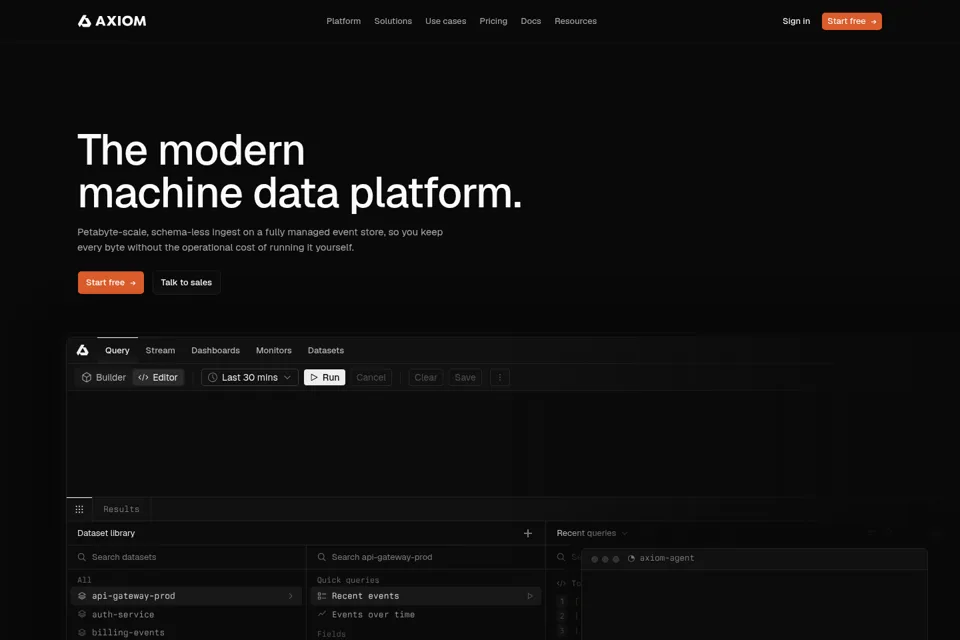Open the Last 30 mins time range dropdown
The image size is (960, 640).
click(x=250, y=377)
